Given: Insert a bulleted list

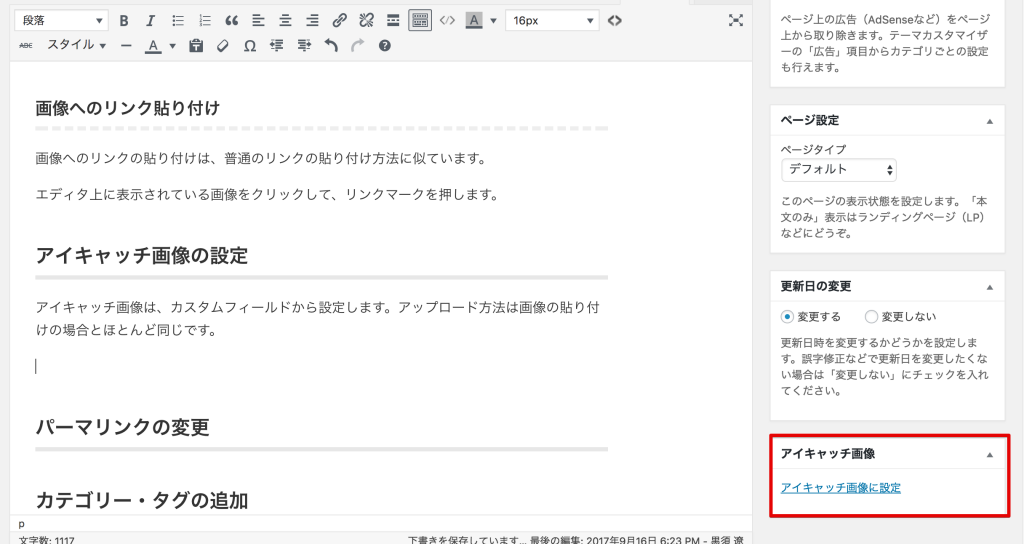Looking at the screenshot, I should click(x=178, y=21).
